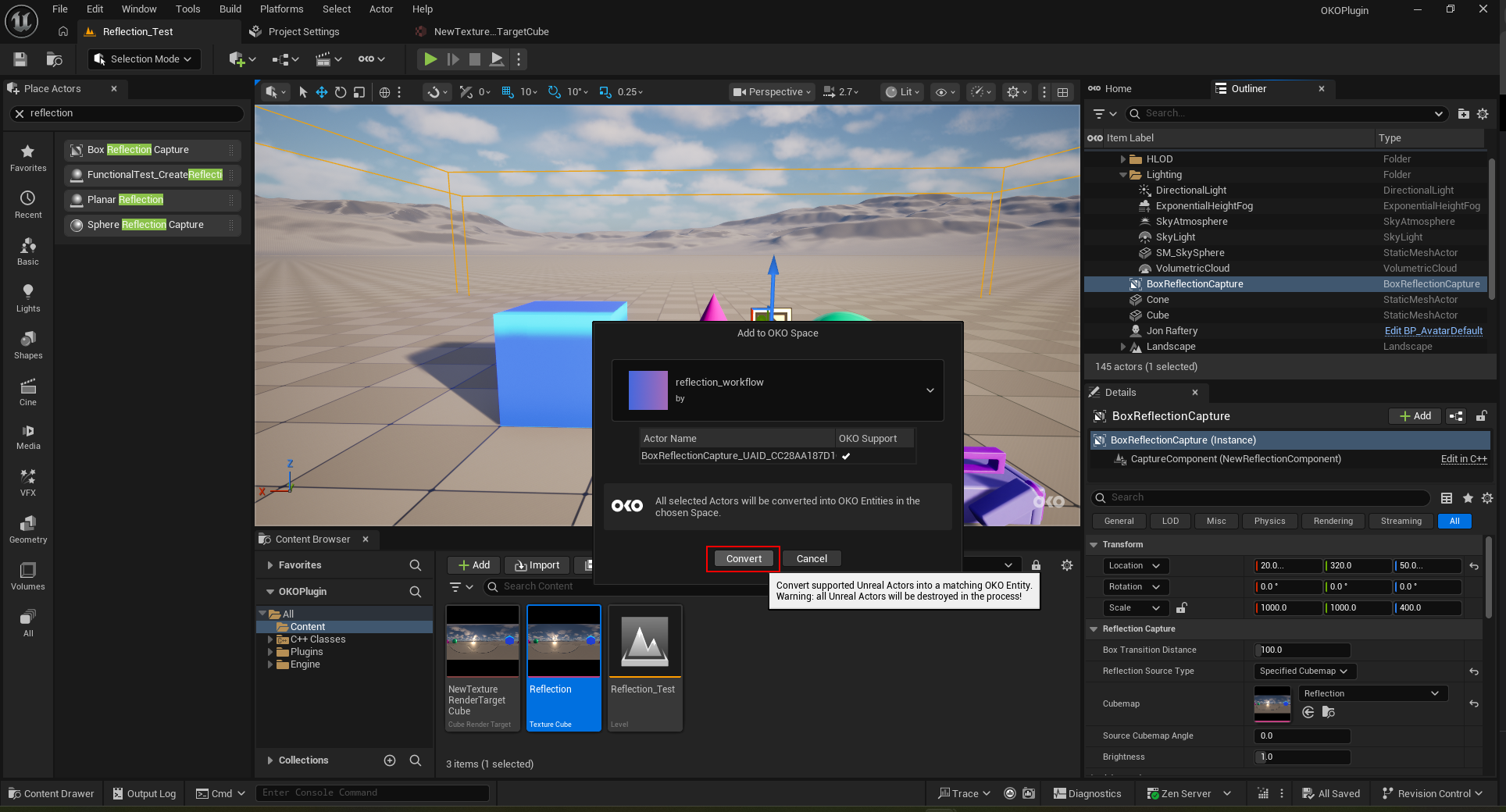Click the Box Transition Distance slider
Viewport: 1506px width, 812px height.
click(1303, 650)
